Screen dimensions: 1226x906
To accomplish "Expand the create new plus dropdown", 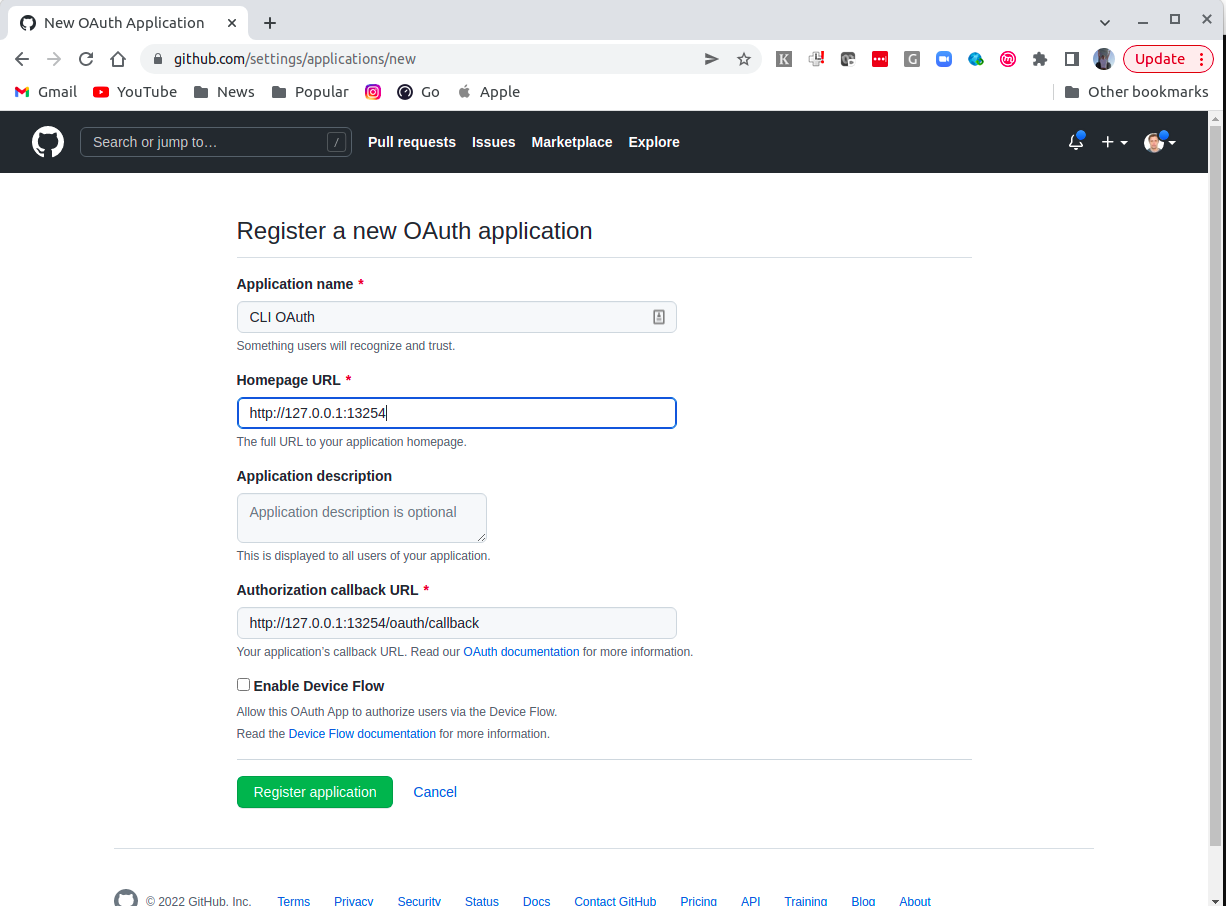I will (1114, 142).
